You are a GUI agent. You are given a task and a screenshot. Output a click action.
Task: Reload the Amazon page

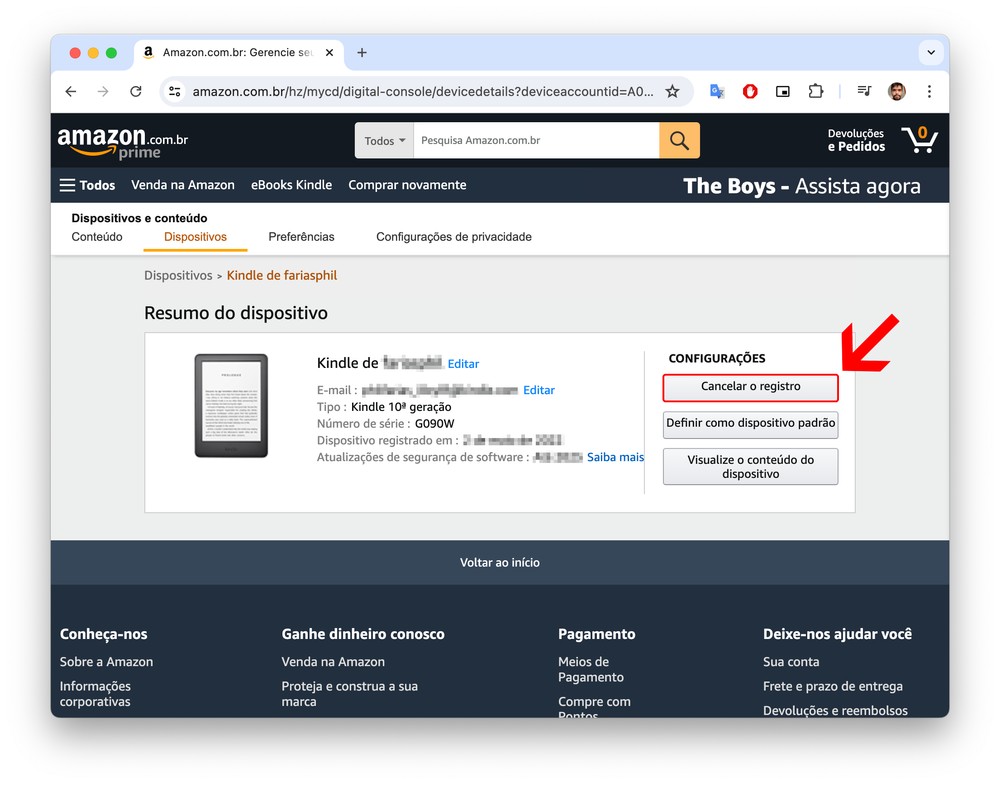(x=135, y=91)
